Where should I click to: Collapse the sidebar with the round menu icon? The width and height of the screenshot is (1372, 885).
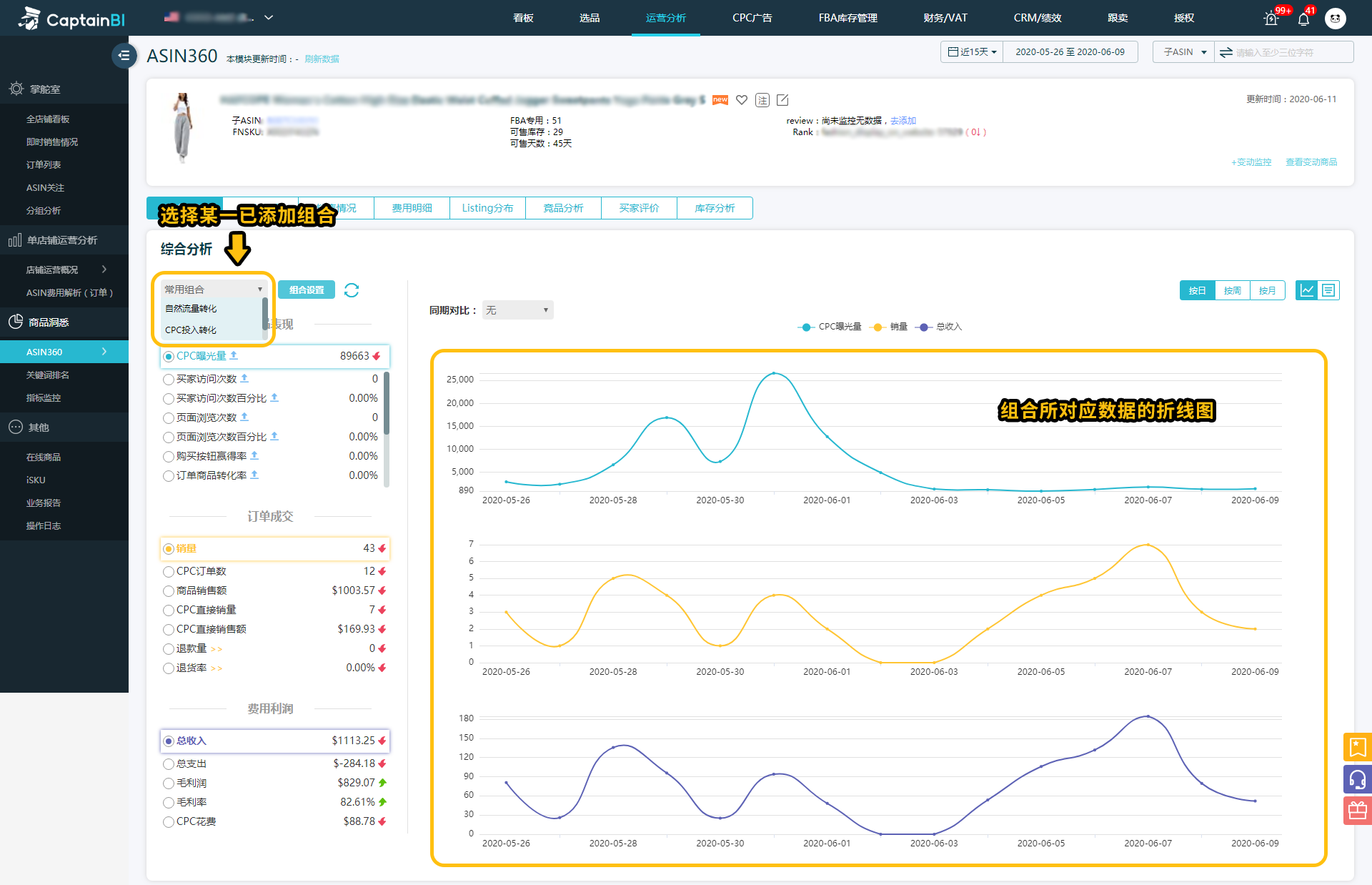click(124, 55)
